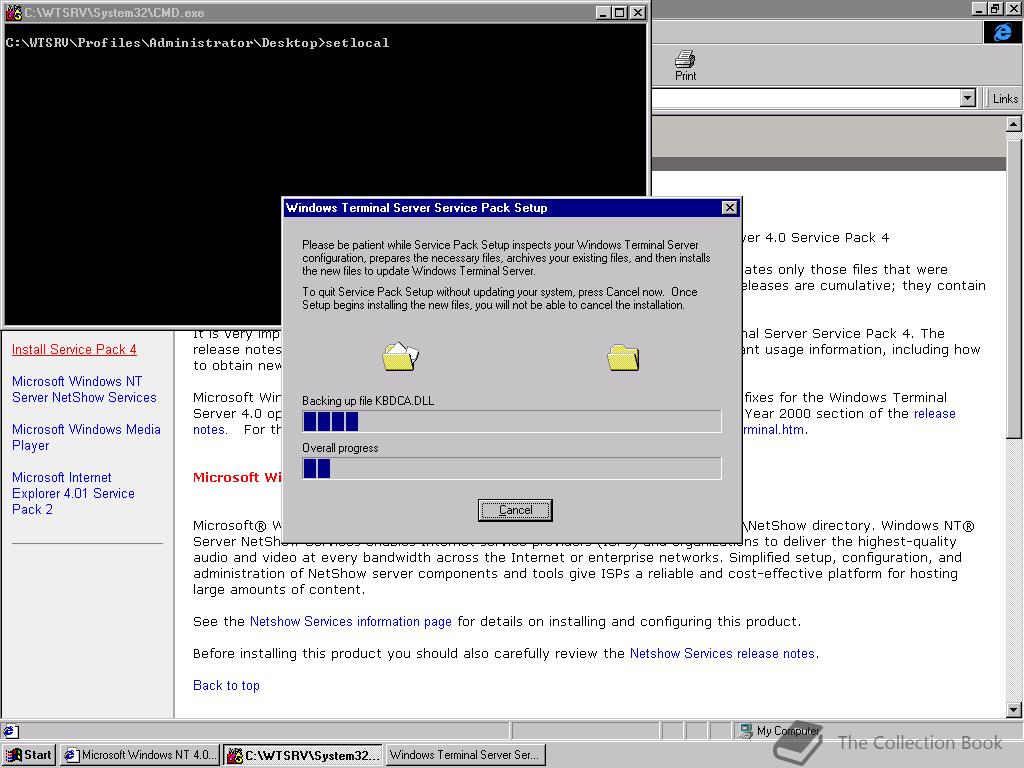Click the browser scrollbar down arrow
The width and height of the screenshot is (1024, 768).
tap(1013, 709)
